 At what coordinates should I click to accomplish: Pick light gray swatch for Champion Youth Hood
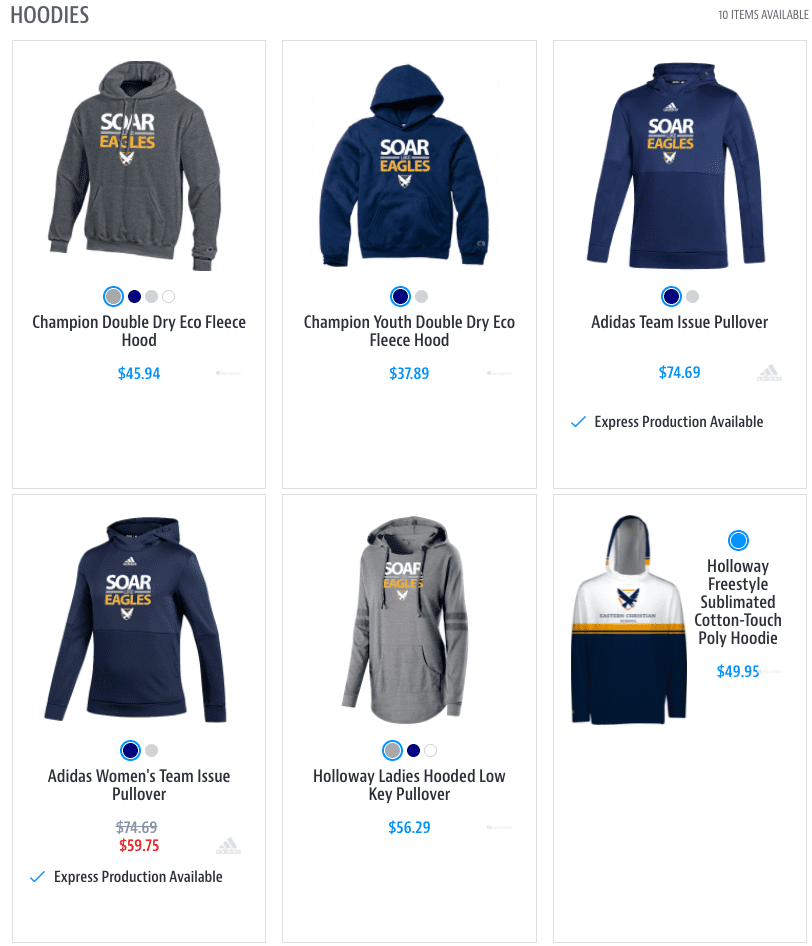tap(422, 296)
